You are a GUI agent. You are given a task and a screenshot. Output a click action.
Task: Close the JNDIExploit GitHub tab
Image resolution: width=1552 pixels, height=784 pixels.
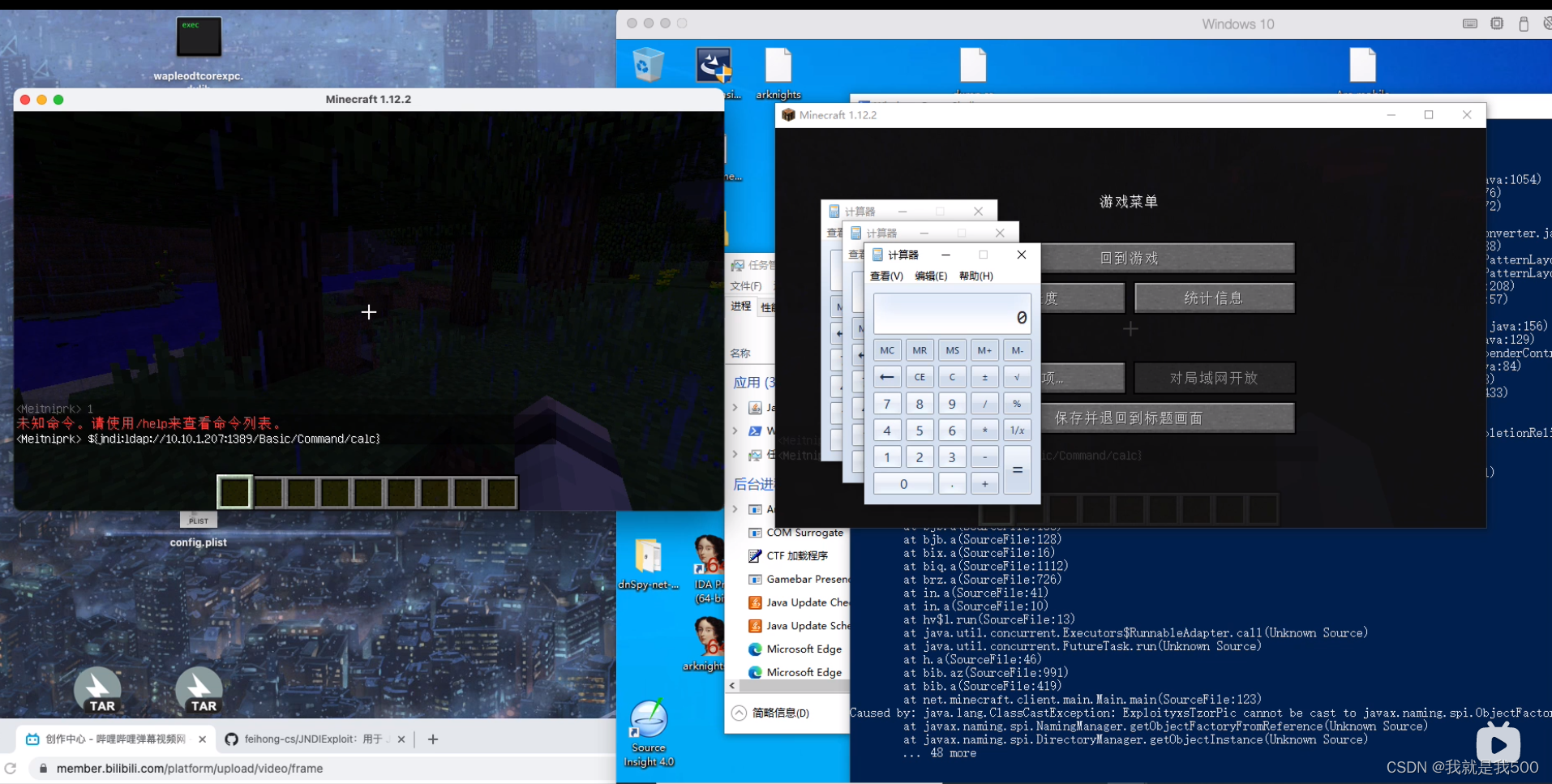pyautogui.click(x=401, y=739)
